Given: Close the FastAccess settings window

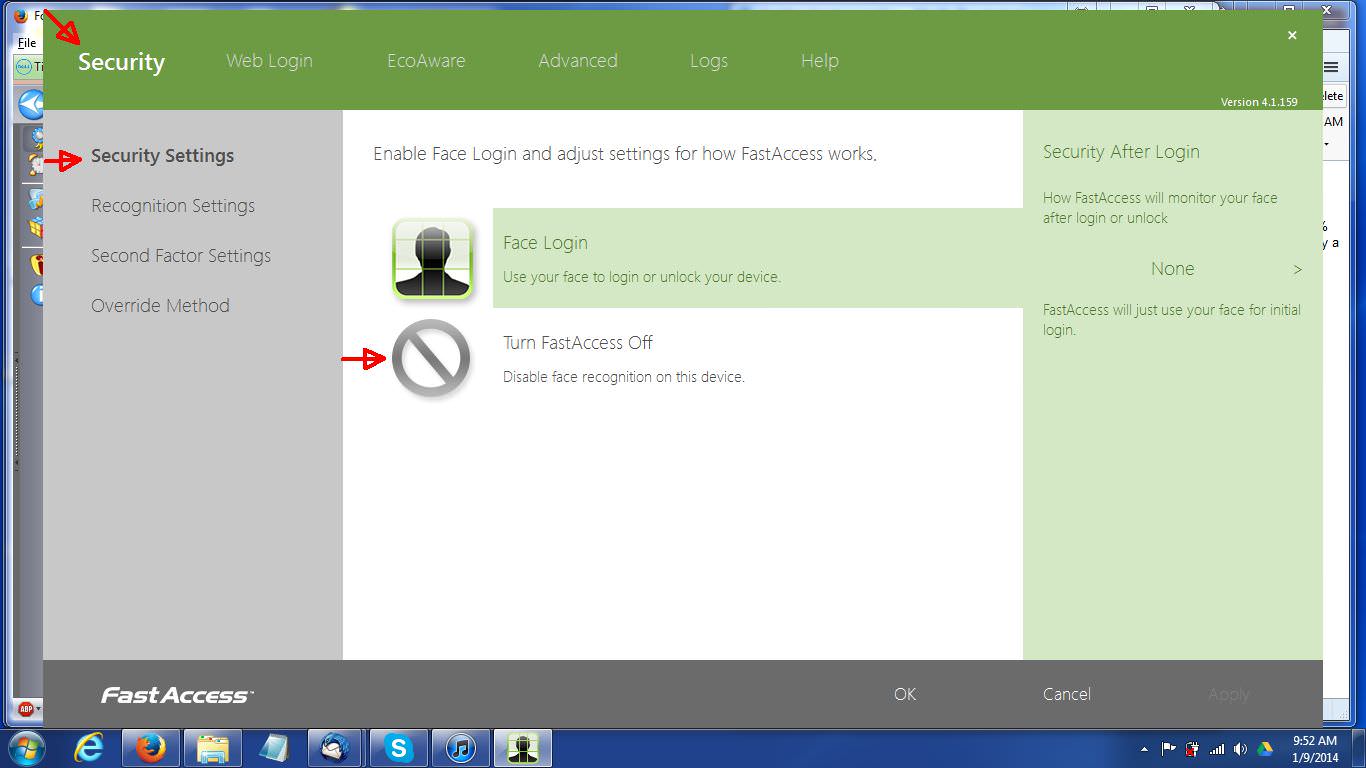Looking at the screenshot, I should [1292, 35].
